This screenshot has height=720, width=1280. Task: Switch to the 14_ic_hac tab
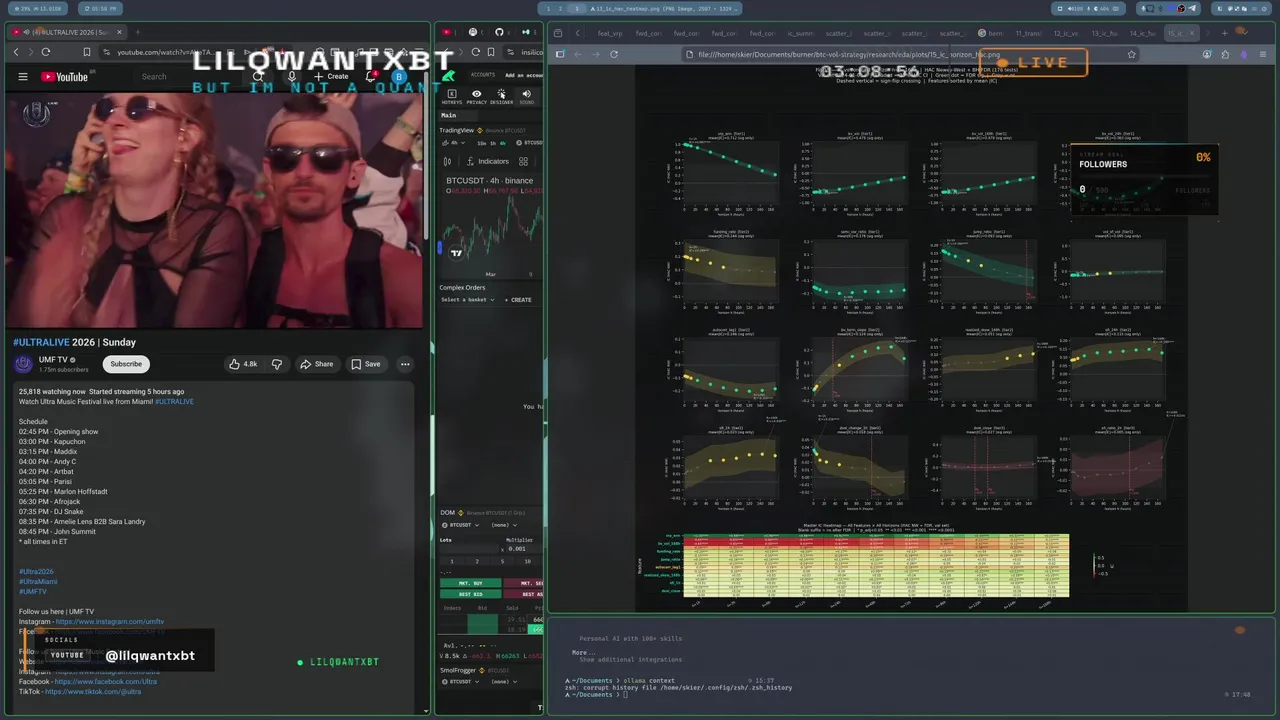coord(1143,33)
